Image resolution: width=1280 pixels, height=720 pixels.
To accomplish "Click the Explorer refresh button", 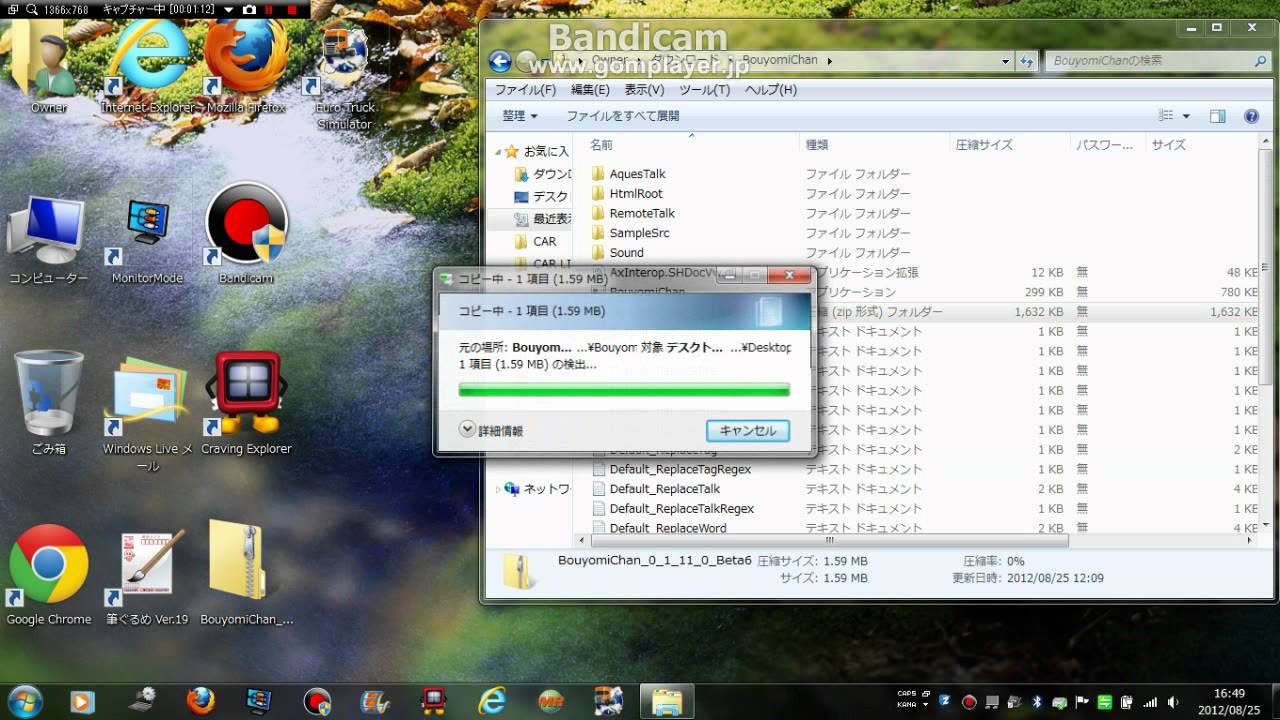I will tap(1026, 61).
